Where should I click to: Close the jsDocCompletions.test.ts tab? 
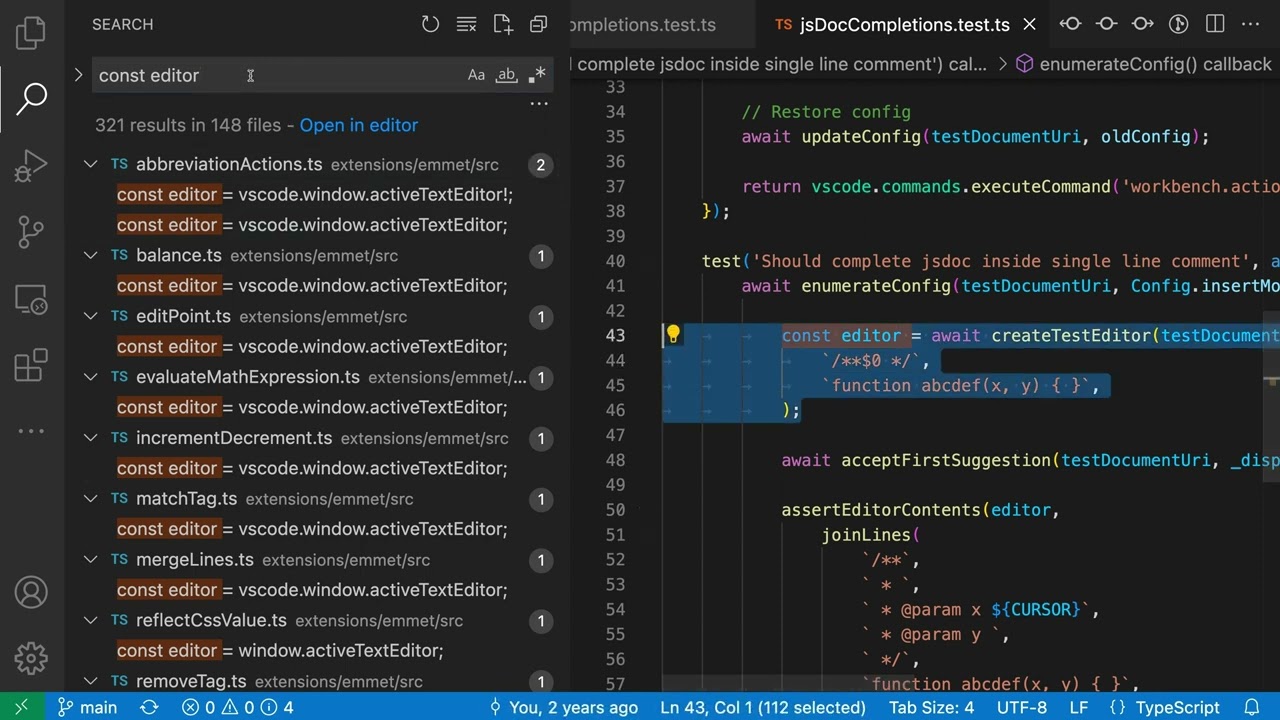pyautogui.click(x=1029, y=24)
